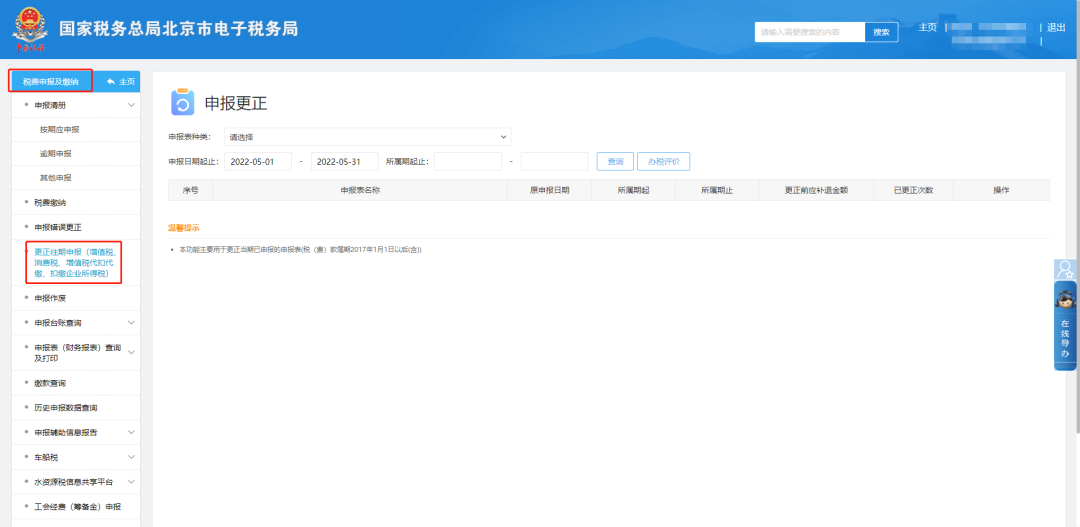This screenshot has height=527, width=1080.
Task: Focus the header search input box
Action: 810,32
